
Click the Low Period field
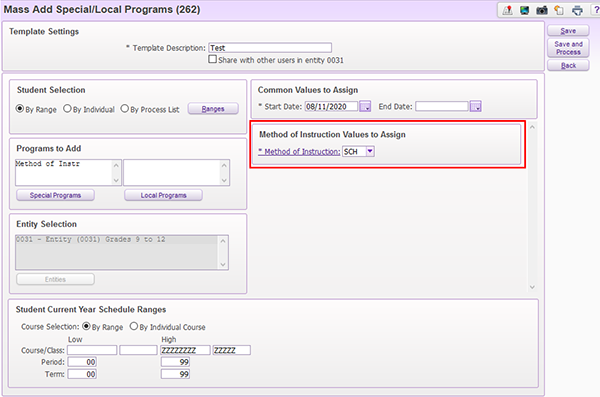(82, 362)
